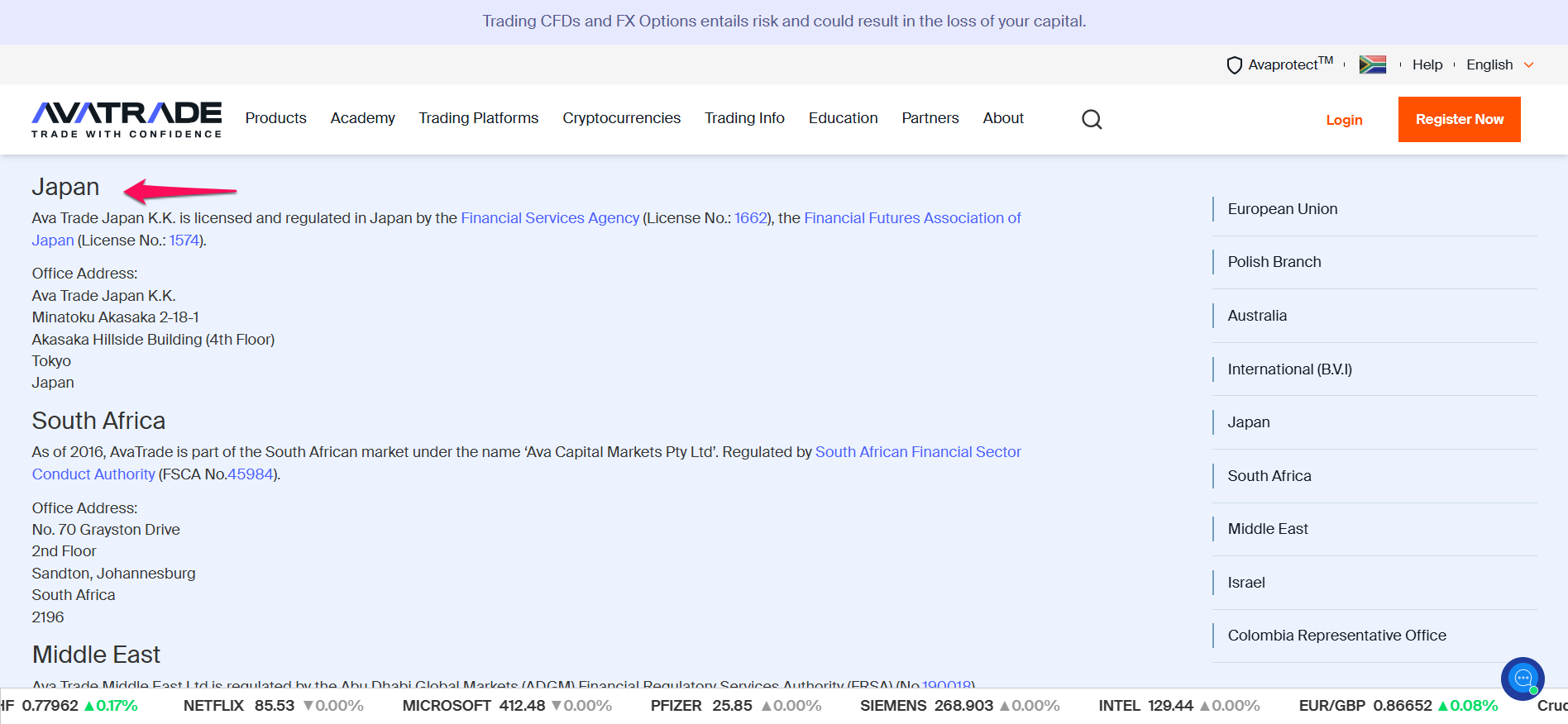Jump to European Union in sidebar
The image size is (1568, 724).
(x=1282, y=209)
